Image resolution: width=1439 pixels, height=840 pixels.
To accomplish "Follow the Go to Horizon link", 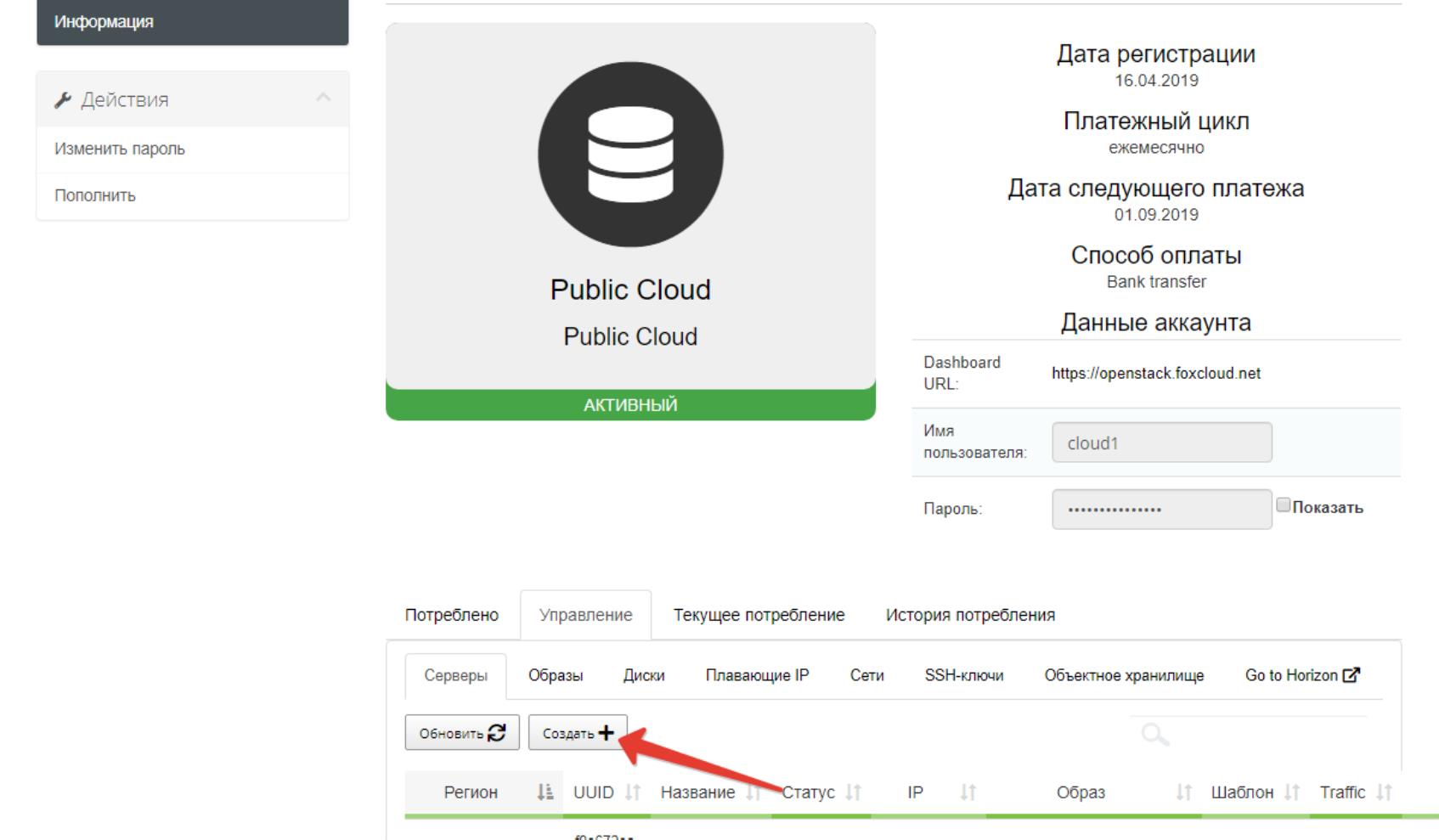I will 1302,676.
